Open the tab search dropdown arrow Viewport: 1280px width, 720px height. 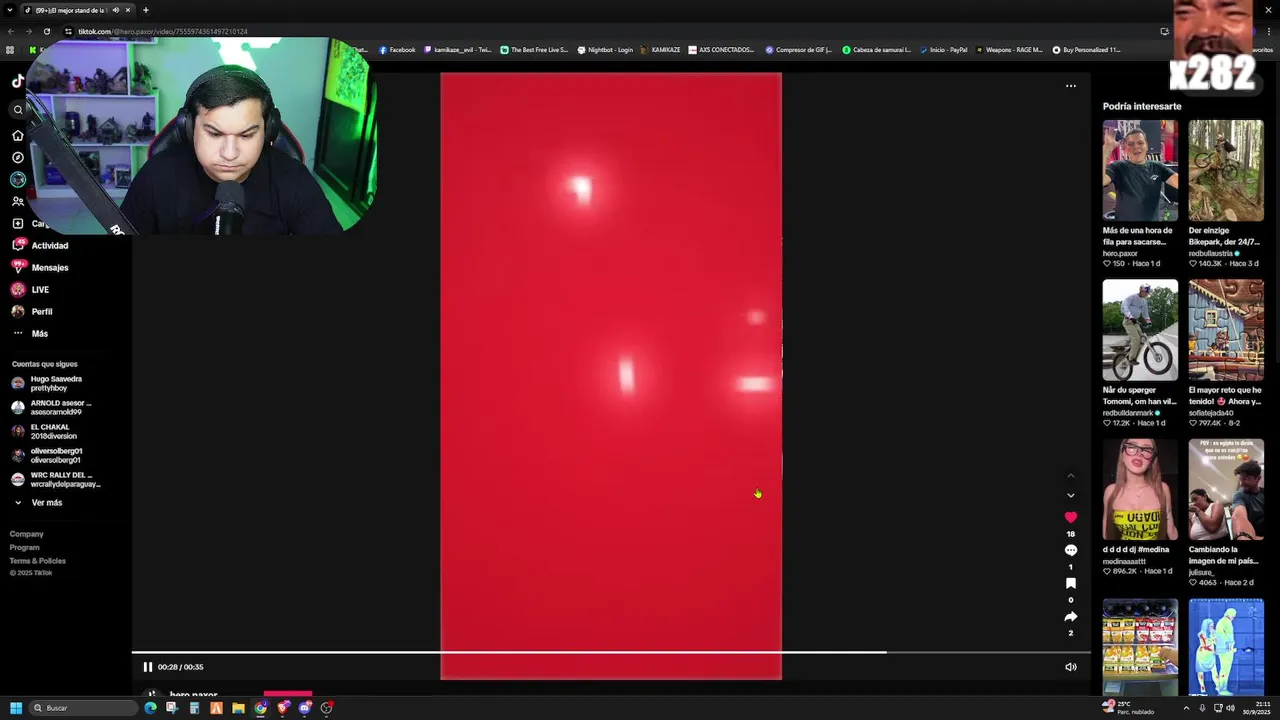point(10,10)
